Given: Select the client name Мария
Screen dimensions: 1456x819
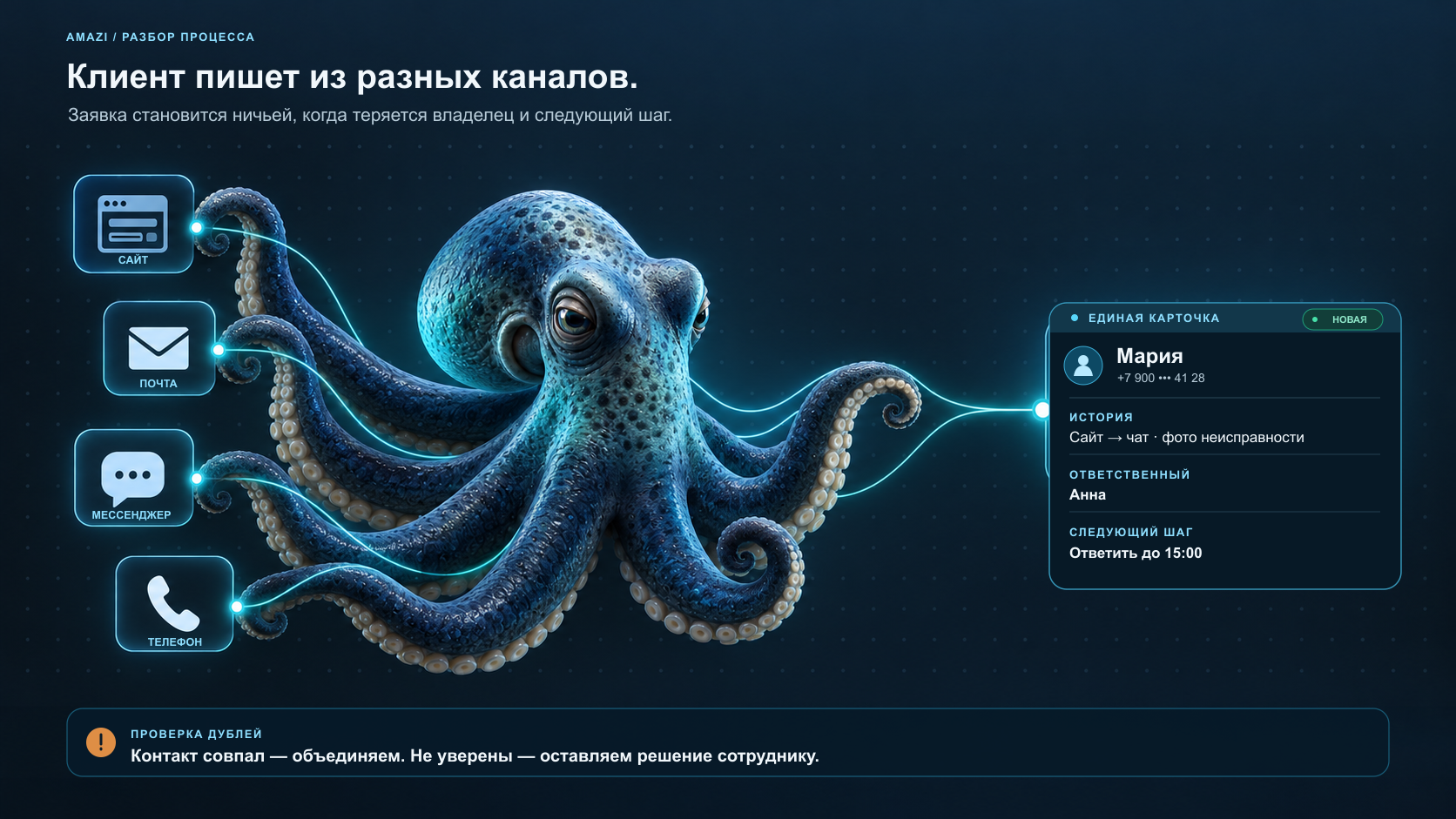Looking at the screenshot, I should point(1149,356).
